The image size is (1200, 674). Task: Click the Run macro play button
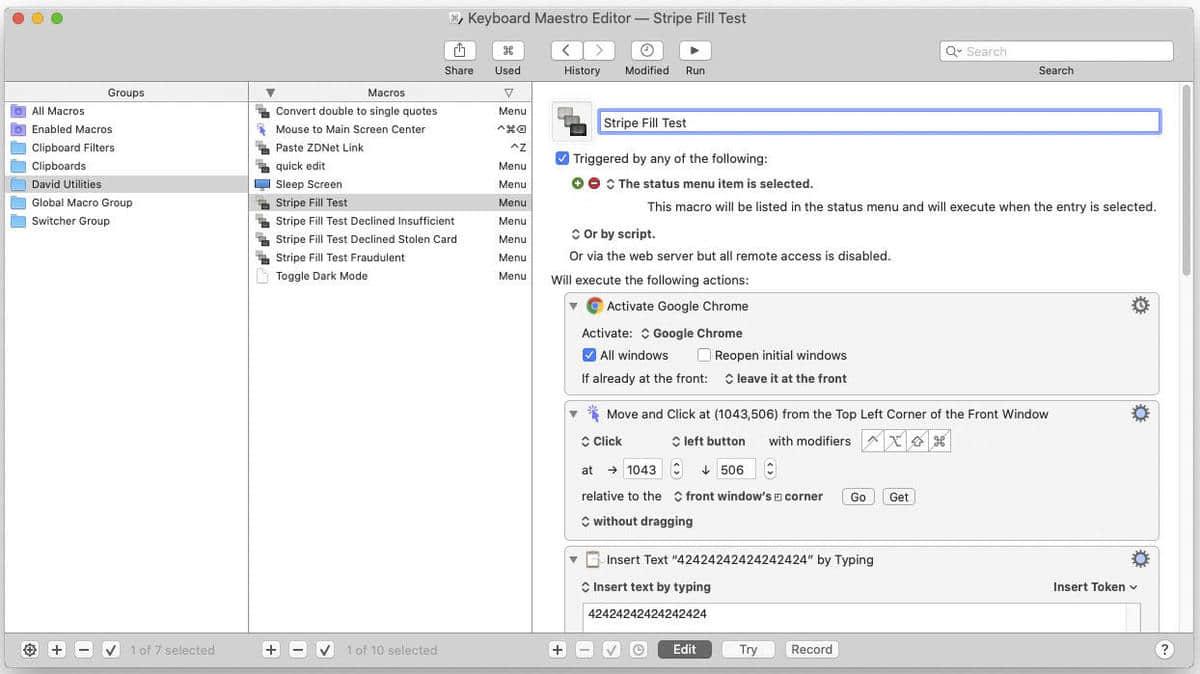tap(695, 51)
